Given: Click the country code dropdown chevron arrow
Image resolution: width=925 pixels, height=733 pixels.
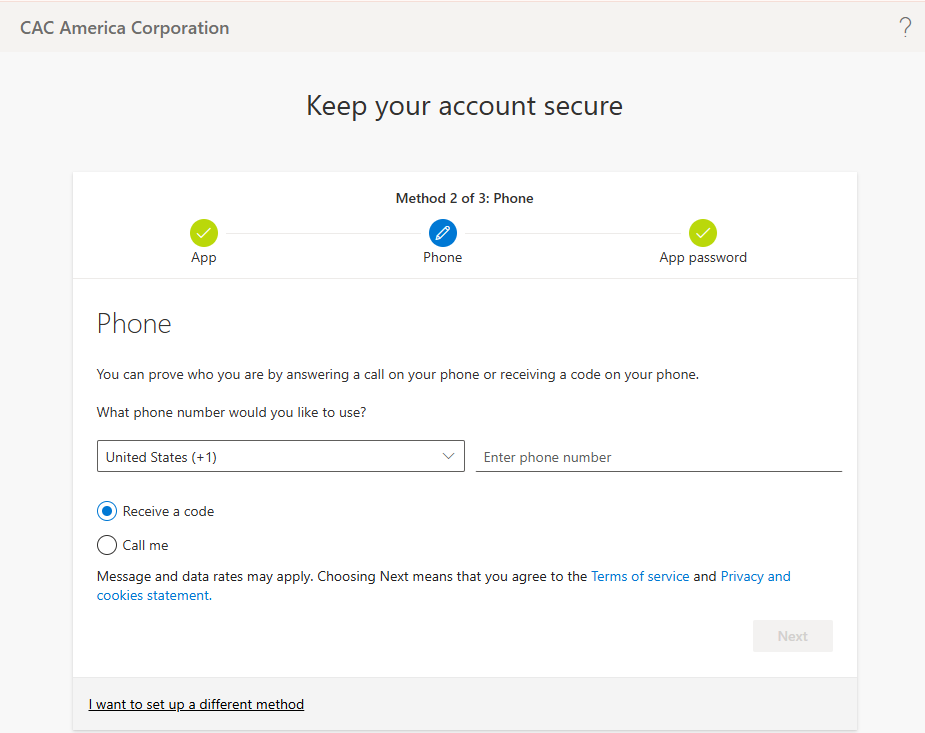Looking at the screenshot, I should [448, 456].
